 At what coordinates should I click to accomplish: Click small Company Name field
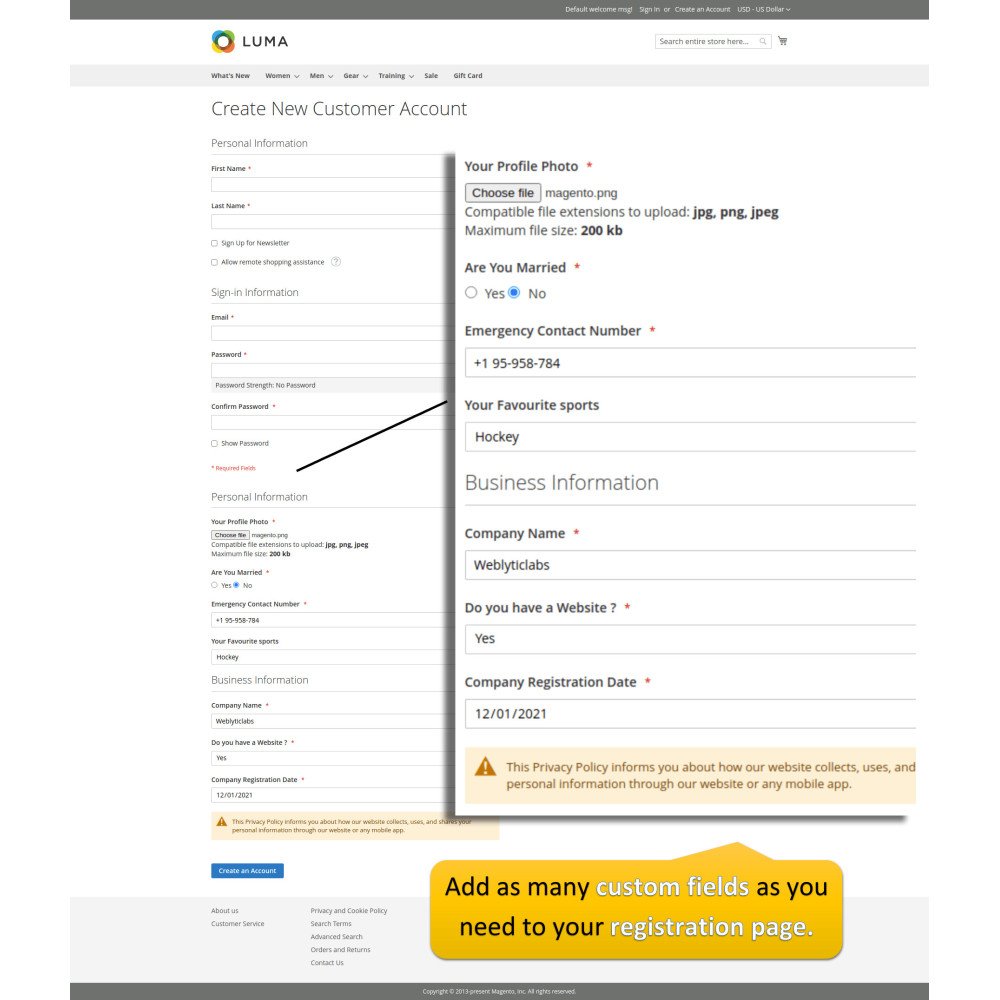(332, 721)
